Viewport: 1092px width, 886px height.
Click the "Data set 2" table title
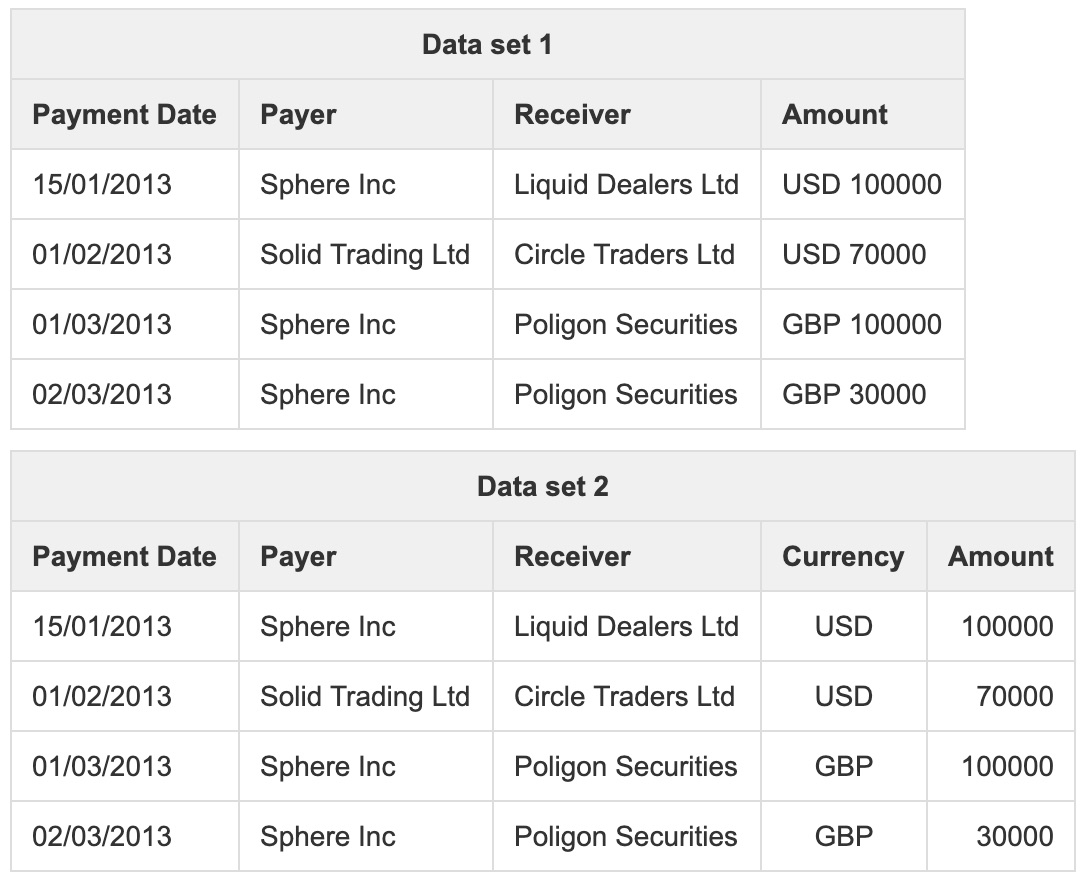(542, 487)
